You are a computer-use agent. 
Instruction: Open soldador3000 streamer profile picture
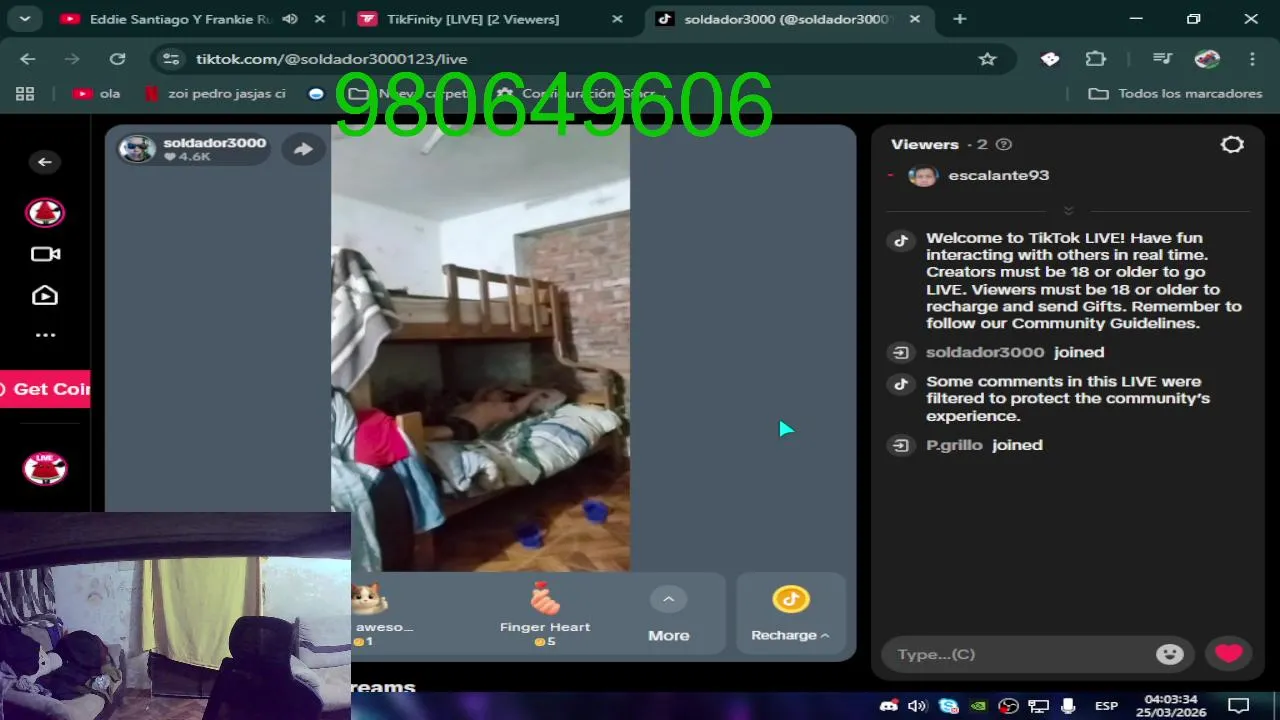(x=137, y=149)
